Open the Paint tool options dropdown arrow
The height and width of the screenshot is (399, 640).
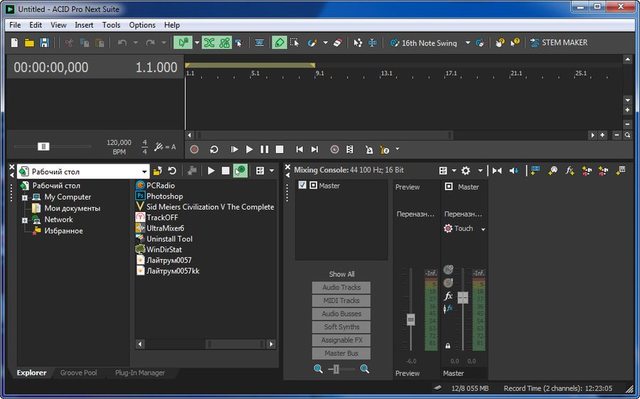(x=325, y=42)
